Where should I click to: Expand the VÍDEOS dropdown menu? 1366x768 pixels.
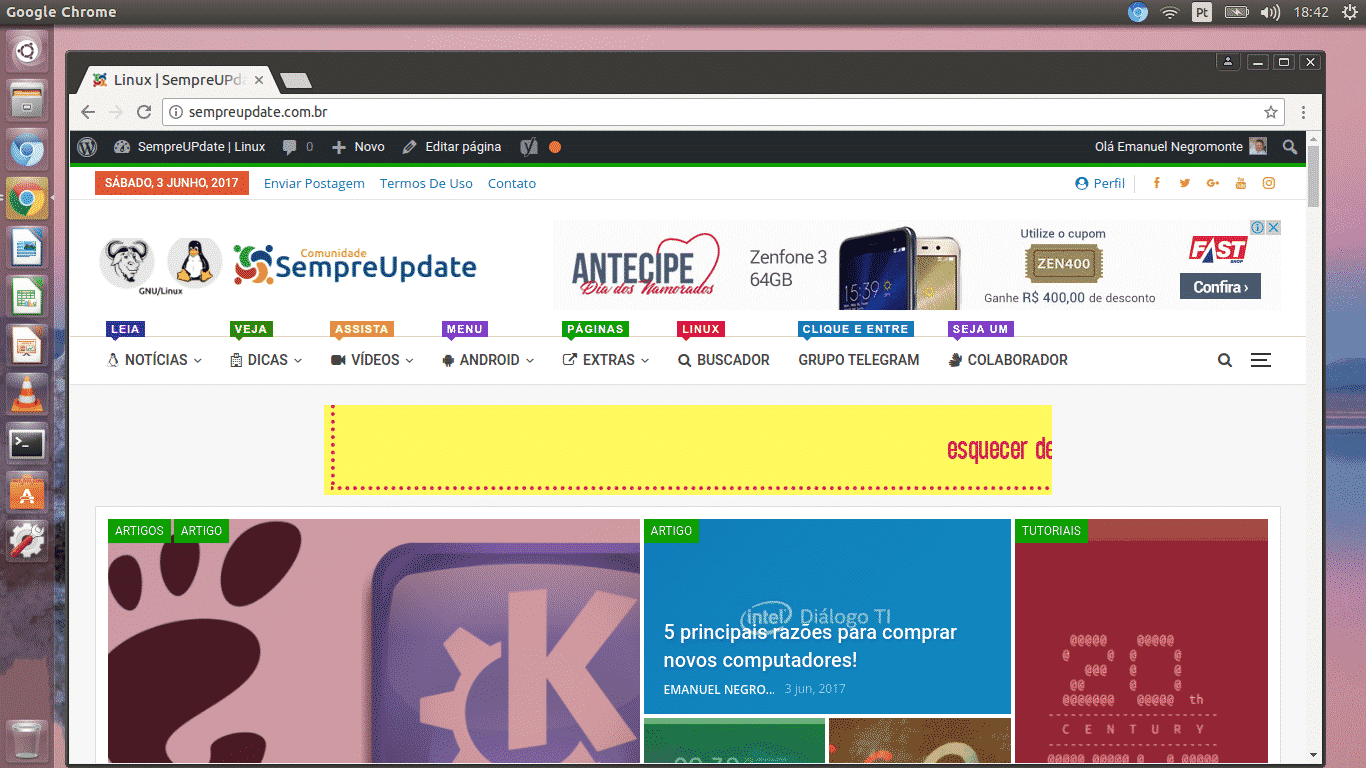click(x=372, y=360)
